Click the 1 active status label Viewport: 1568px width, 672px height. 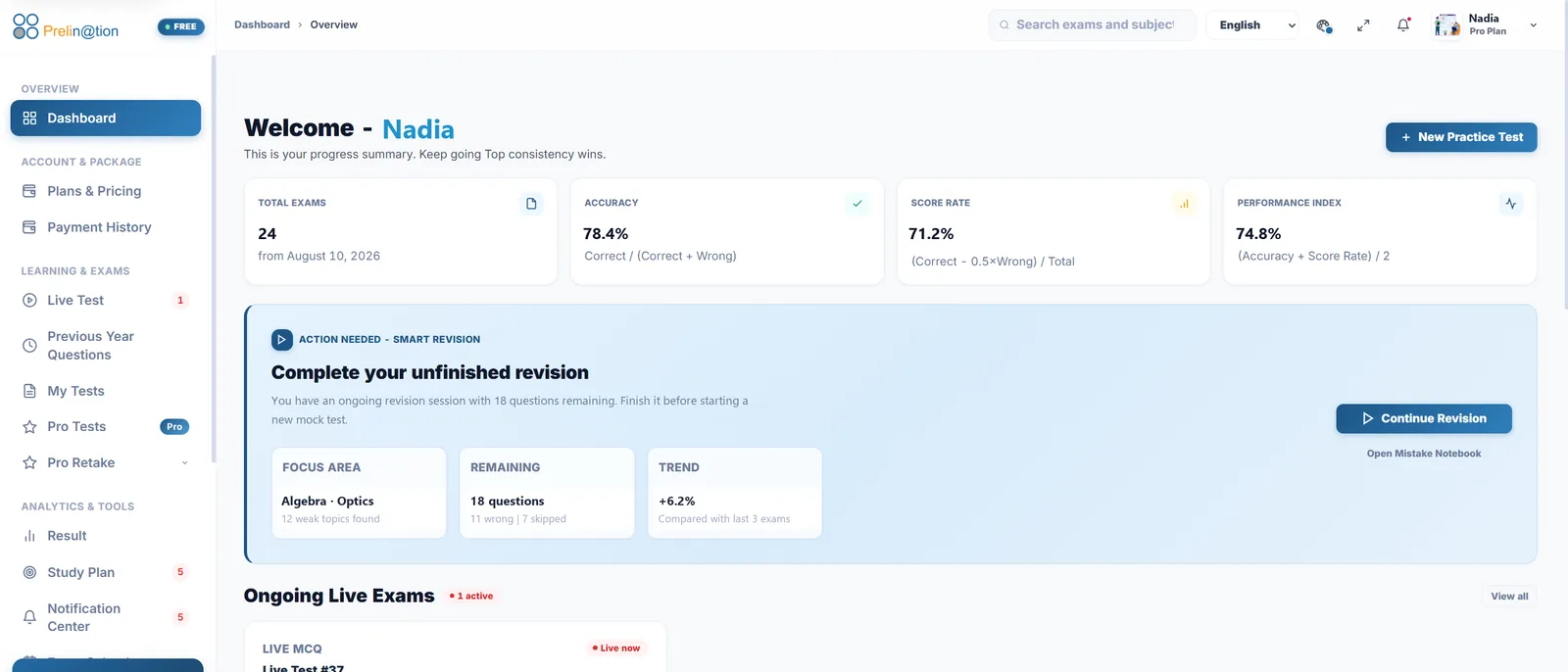[x=471, y=597]
